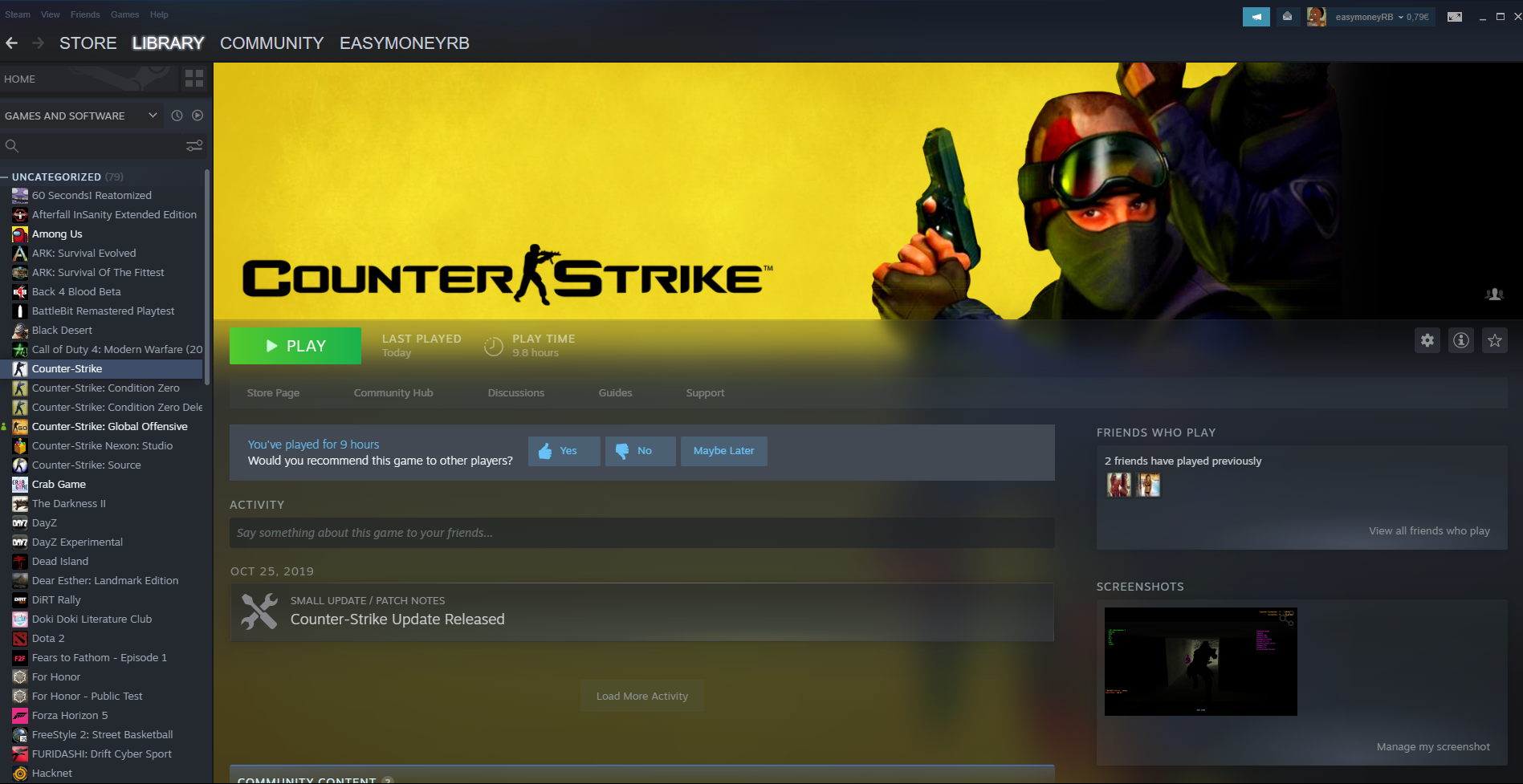Go back with the back arrow

[x=12, y=43]
